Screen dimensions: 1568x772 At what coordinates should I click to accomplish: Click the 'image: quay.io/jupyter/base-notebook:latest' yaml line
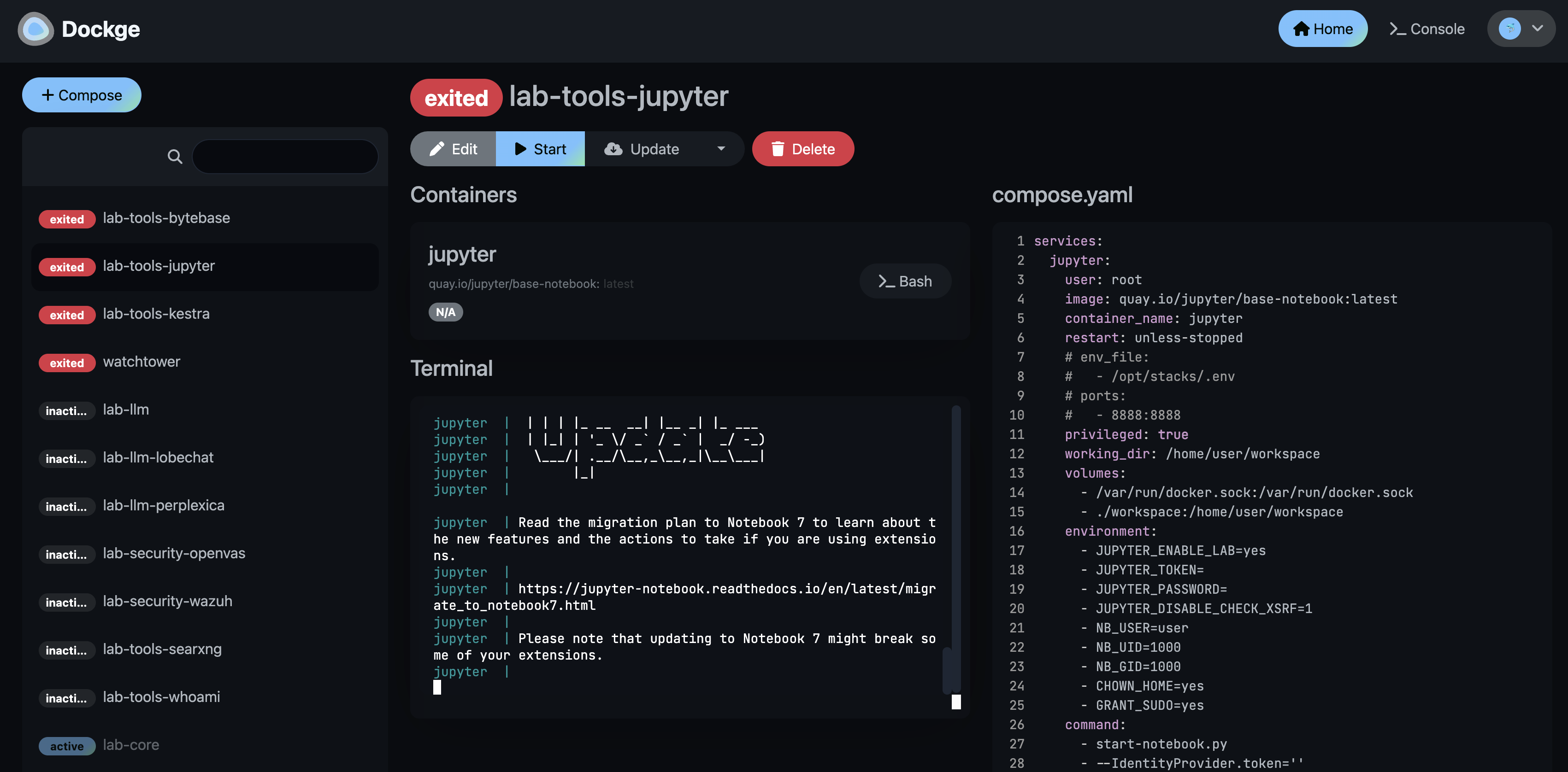point(1231,298)
